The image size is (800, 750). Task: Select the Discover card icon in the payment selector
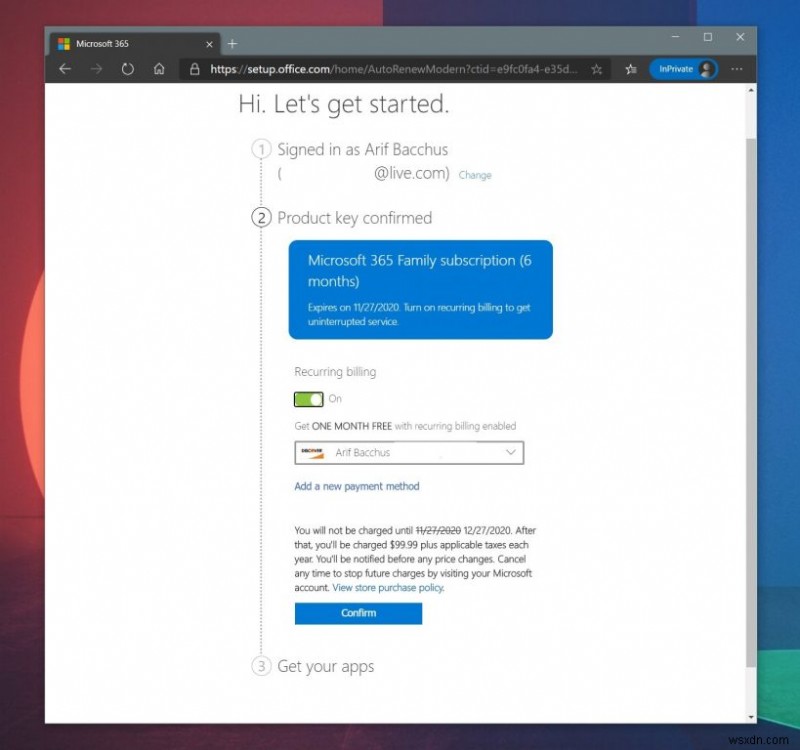pyautogui.click(x=312, y=452)
